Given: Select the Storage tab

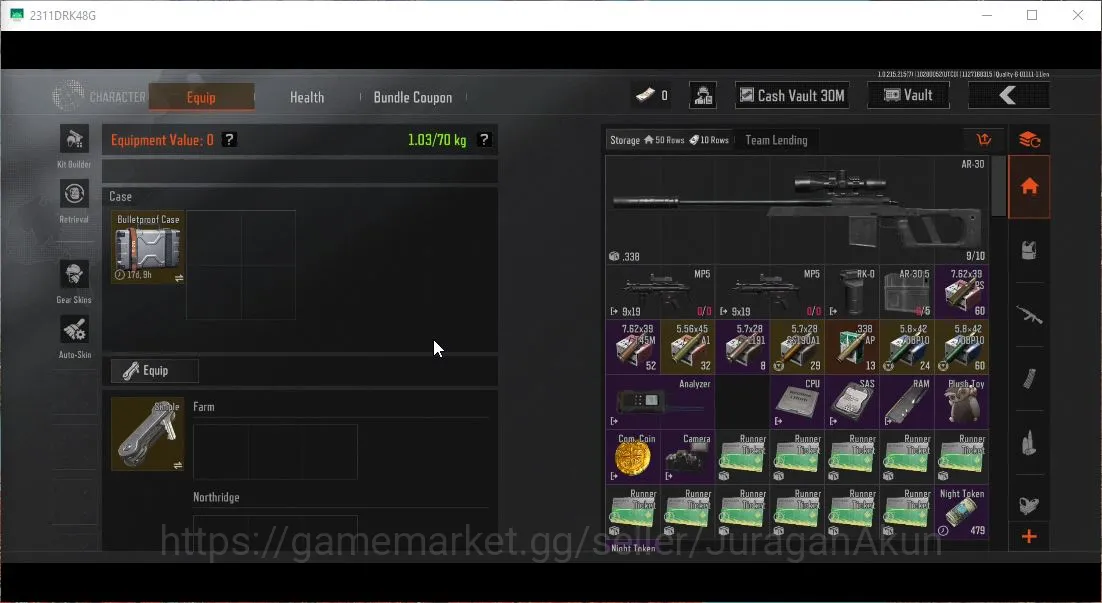Looking at the screenshot, I should tap(669, 140).
